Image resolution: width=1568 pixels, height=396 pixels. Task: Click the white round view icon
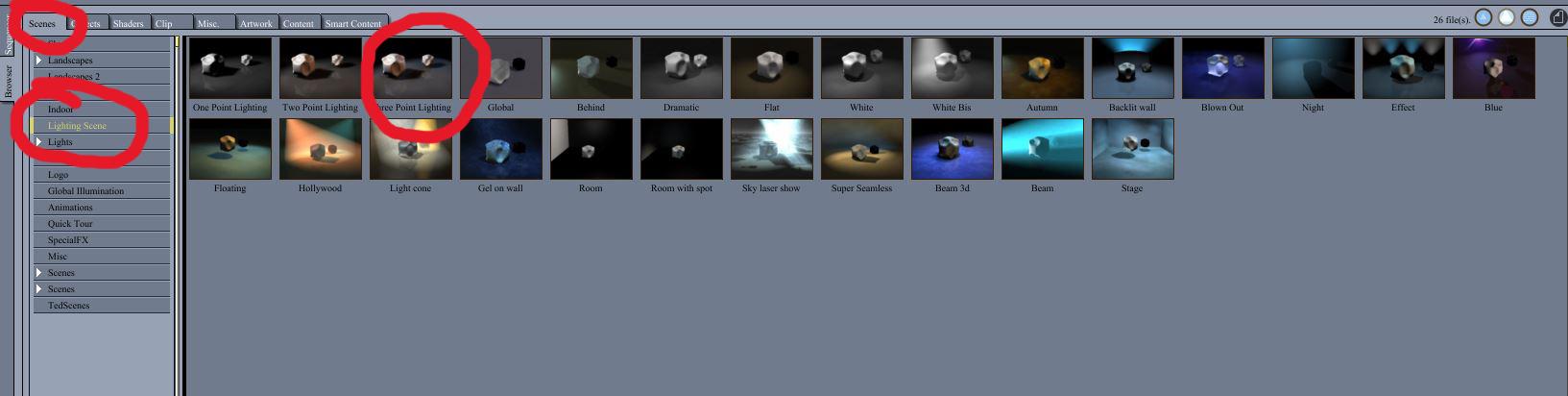[x=1507, y=17]
